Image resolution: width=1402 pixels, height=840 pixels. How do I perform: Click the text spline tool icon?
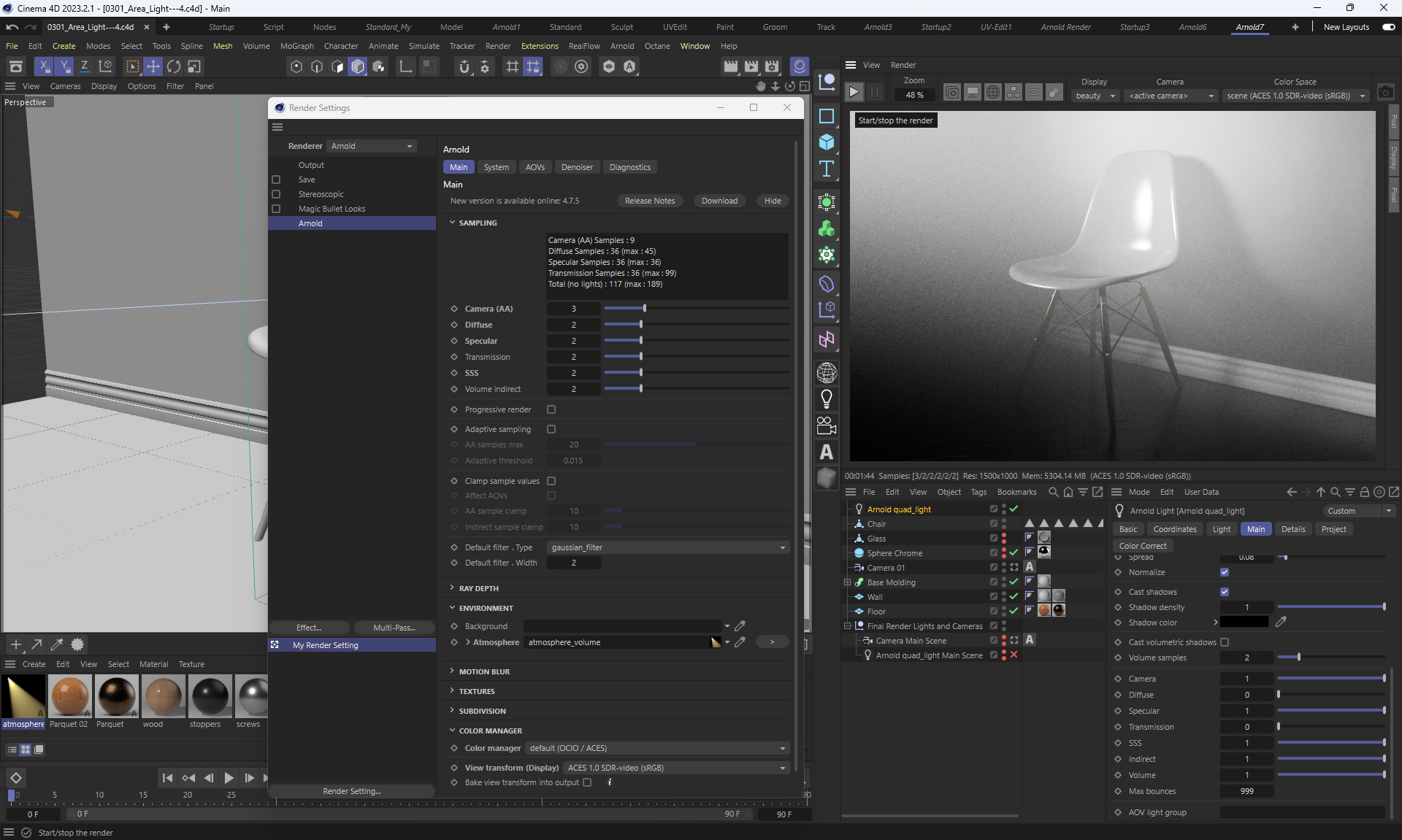[827, 169]
